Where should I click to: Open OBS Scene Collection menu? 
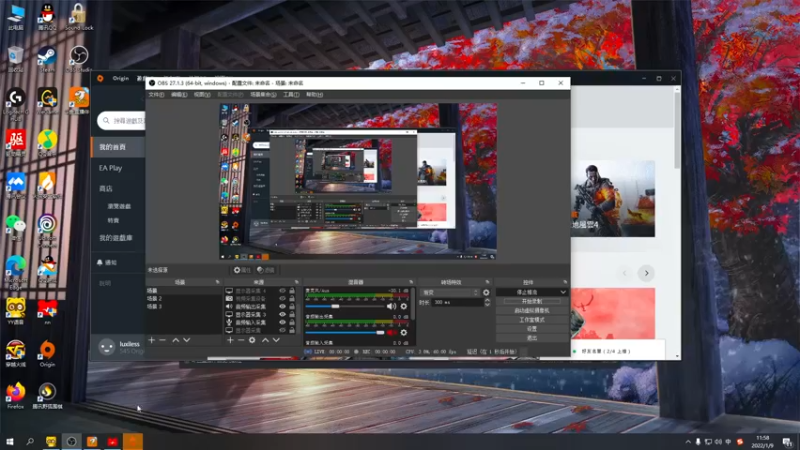point(263,94)
